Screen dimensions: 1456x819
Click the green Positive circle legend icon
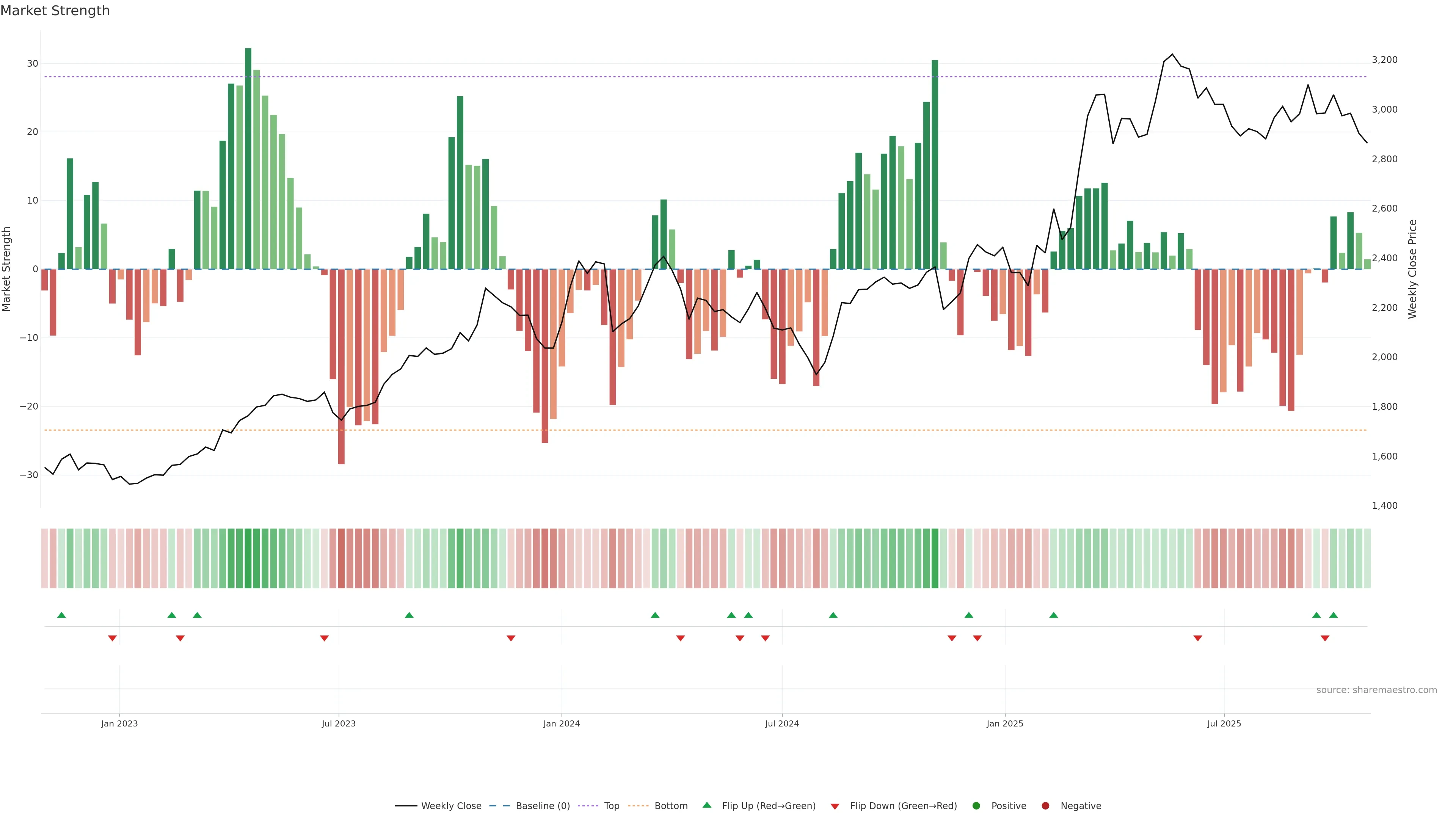click(x=976, y=806)
